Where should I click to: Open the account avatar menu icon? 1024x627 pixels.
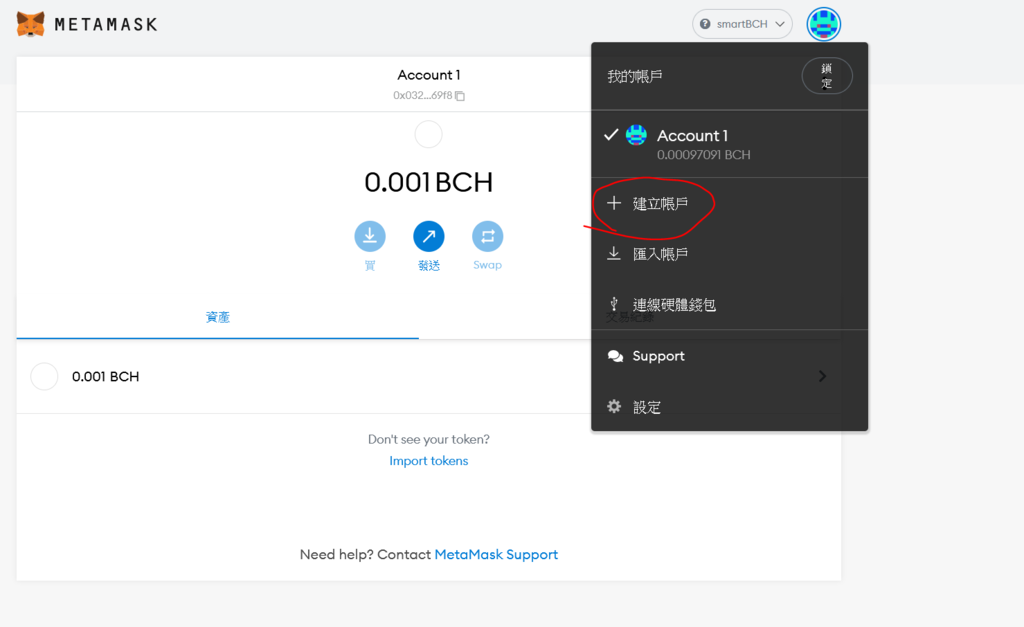(824, 24)
